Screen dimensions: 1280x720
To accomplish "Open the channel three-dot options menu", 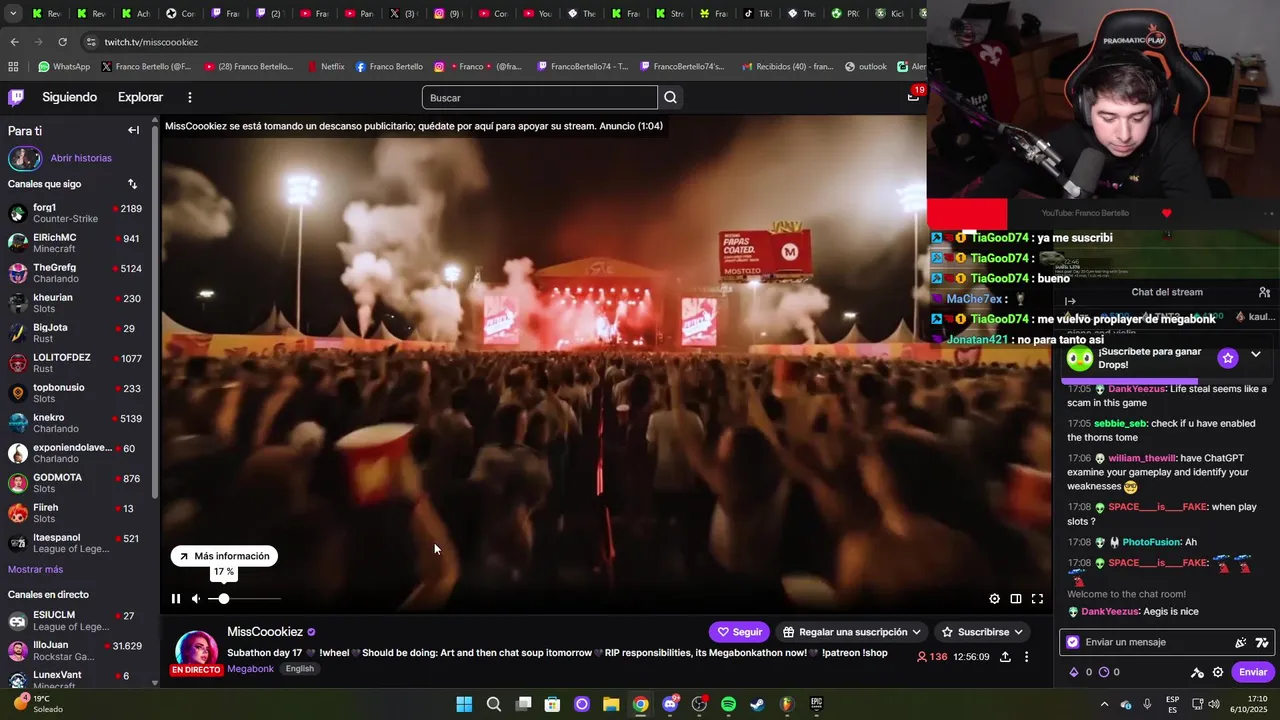I will [1026, 657].
